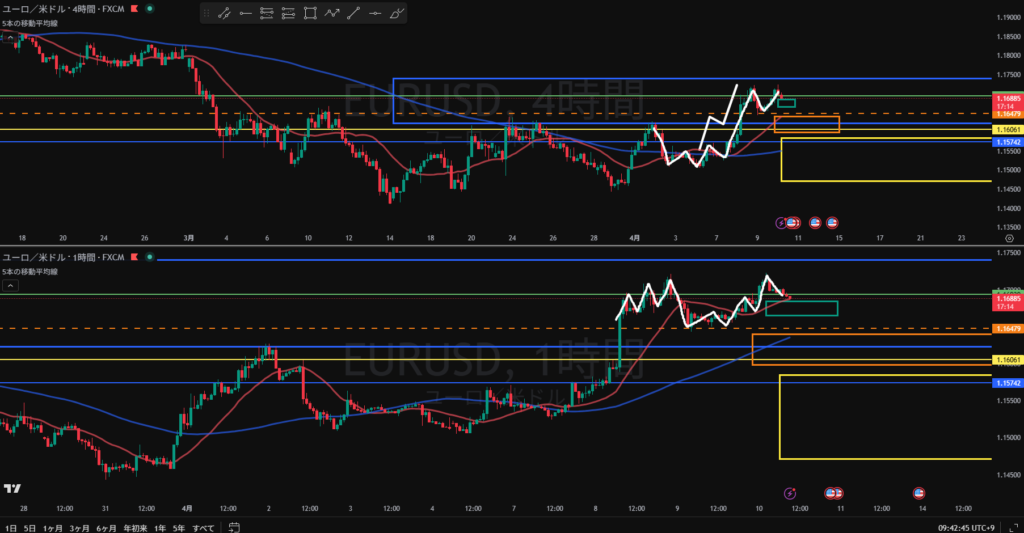This screenshot has width=1024, height=533.
Task: Switch to the 1ヶ月 date range
Action: pos(50,526)
